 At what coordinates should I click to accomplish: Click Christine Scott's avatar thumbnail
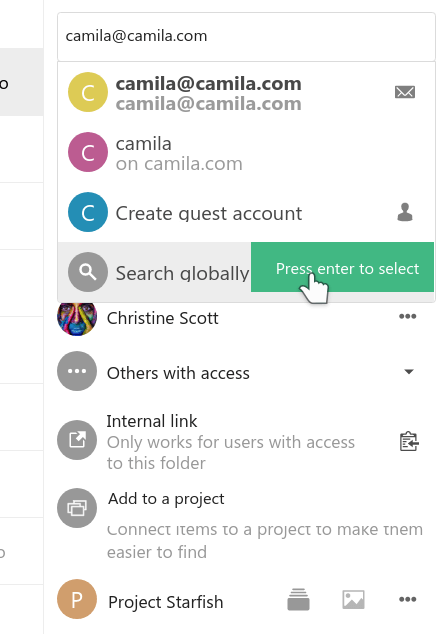[77, 318]
